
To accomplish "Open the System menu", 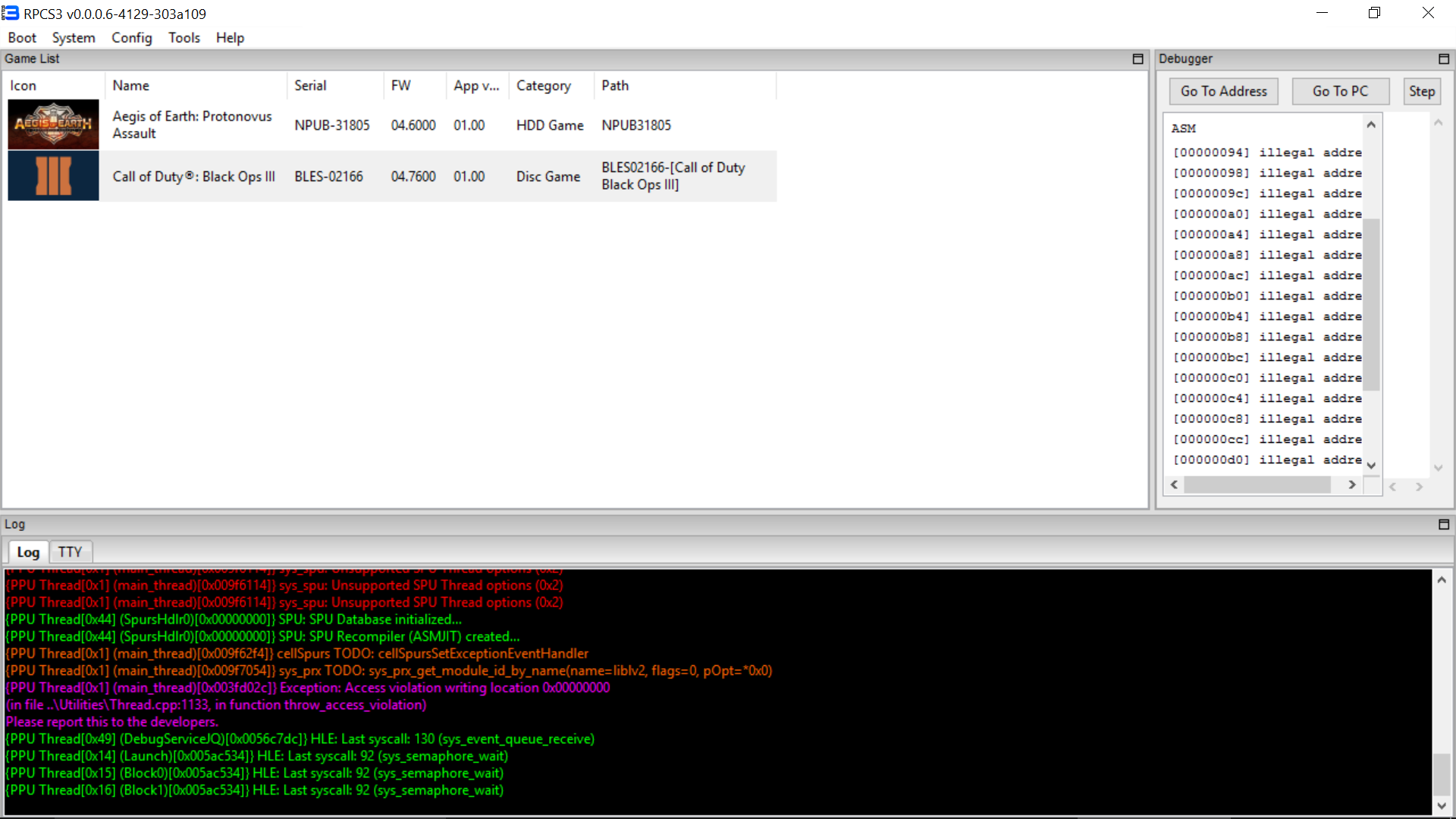I will [x=74, y=38].
